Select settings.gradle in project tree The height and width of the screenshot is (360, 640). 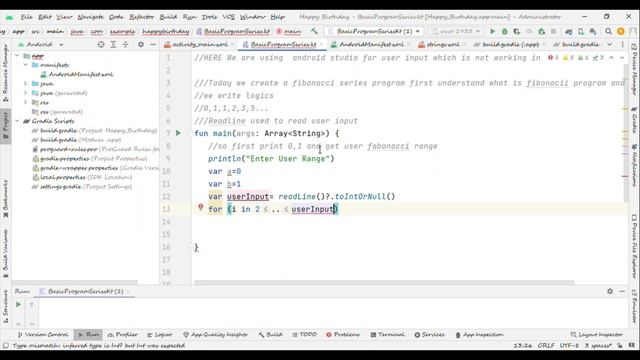click(82, 187)
